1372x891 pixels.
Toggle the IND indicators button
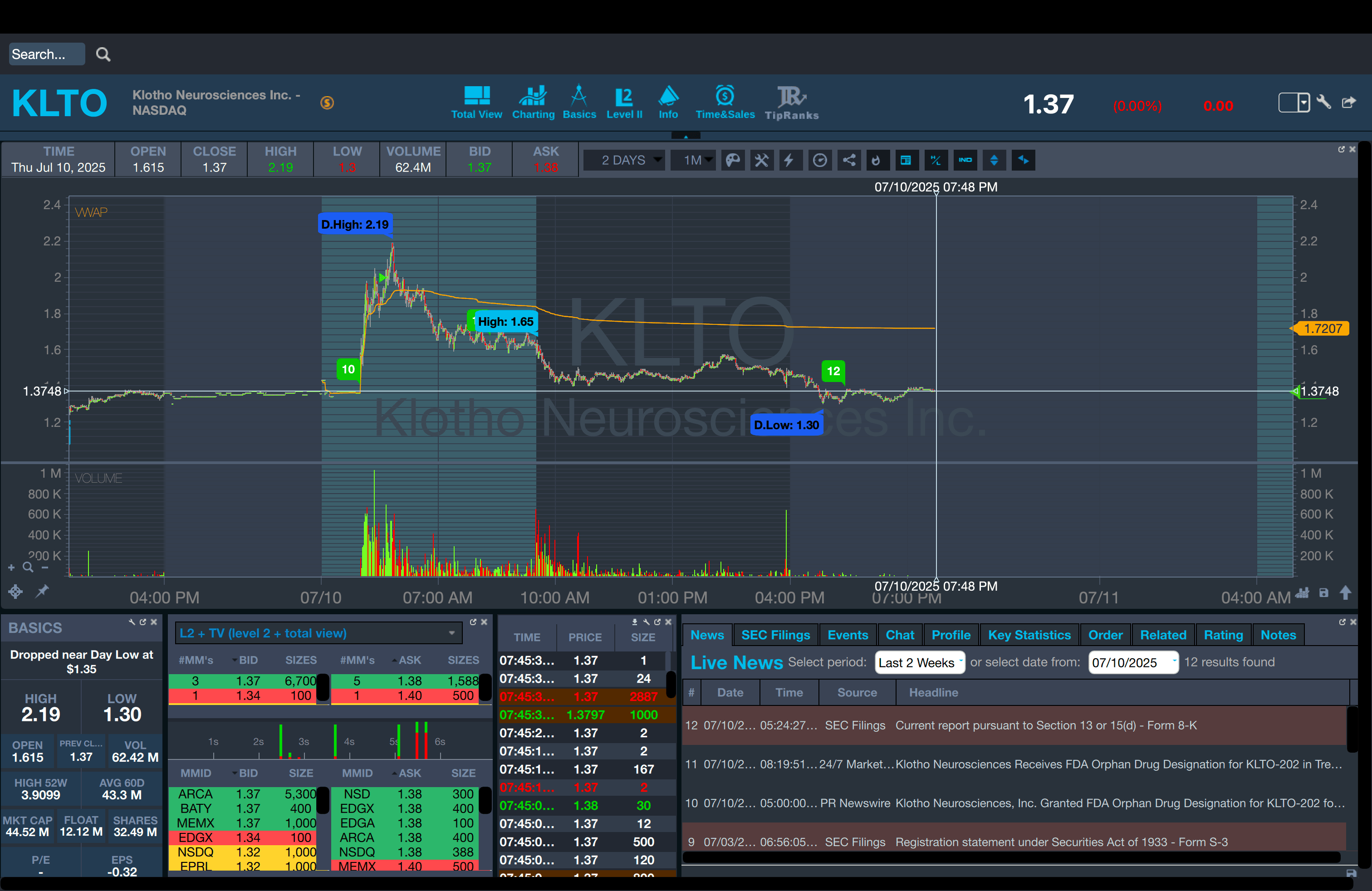click(965, 160)
